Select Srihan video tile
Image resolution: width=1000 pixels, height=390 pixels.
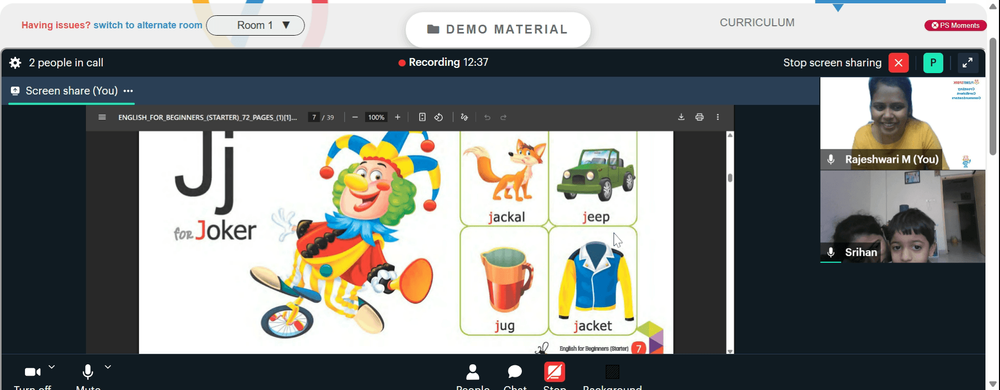click(x=902, y=217)
